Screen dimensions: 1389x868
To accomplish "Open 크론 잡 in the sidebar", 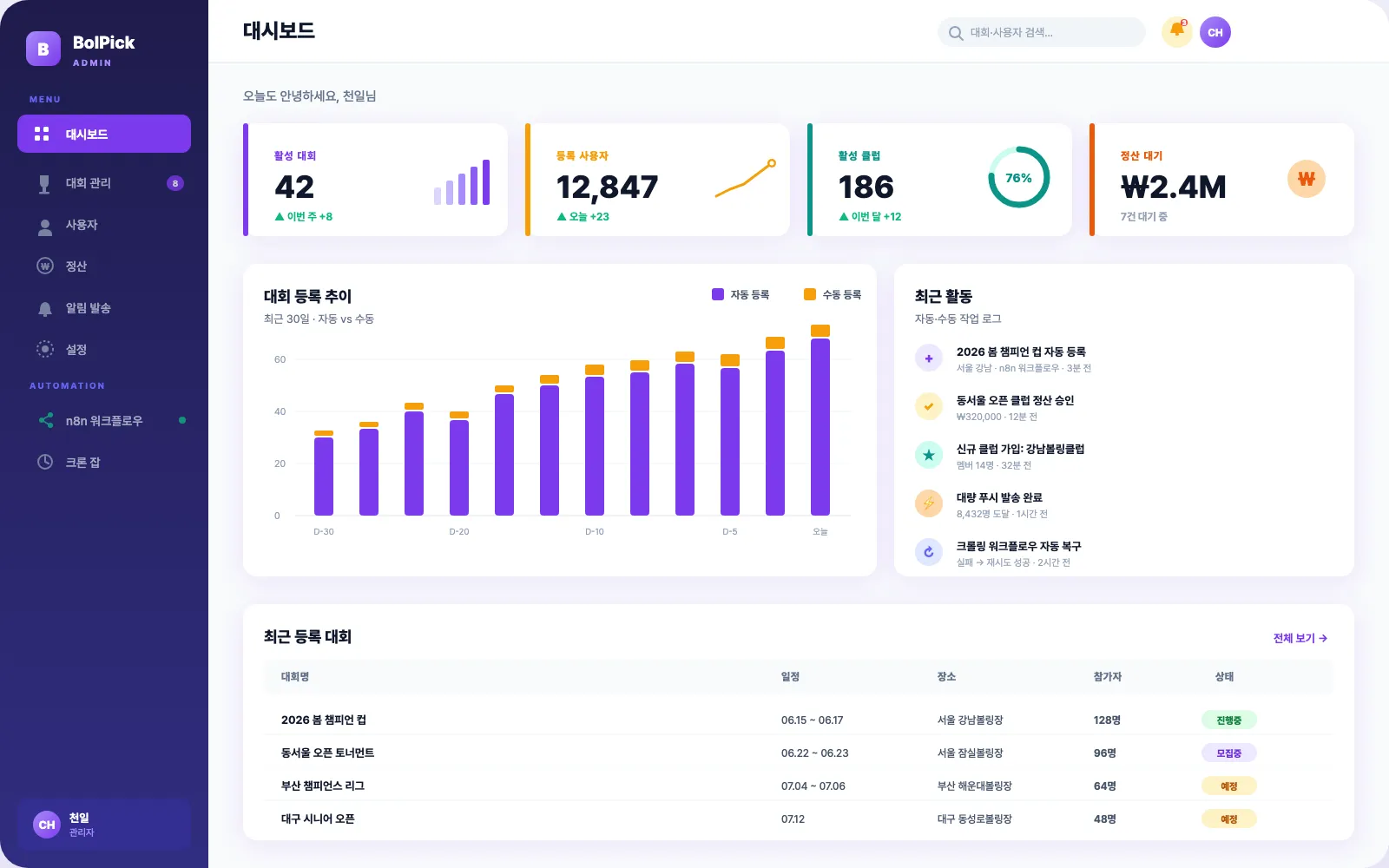I will (104, 463).
